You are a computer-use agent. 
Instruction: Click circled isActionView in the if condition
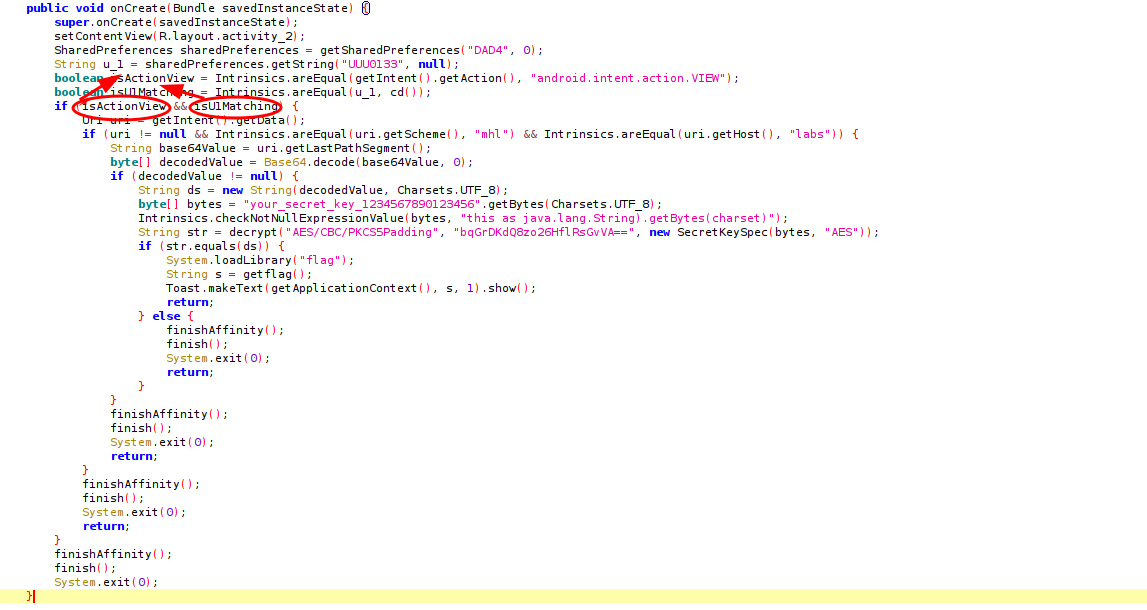(123, 106)
